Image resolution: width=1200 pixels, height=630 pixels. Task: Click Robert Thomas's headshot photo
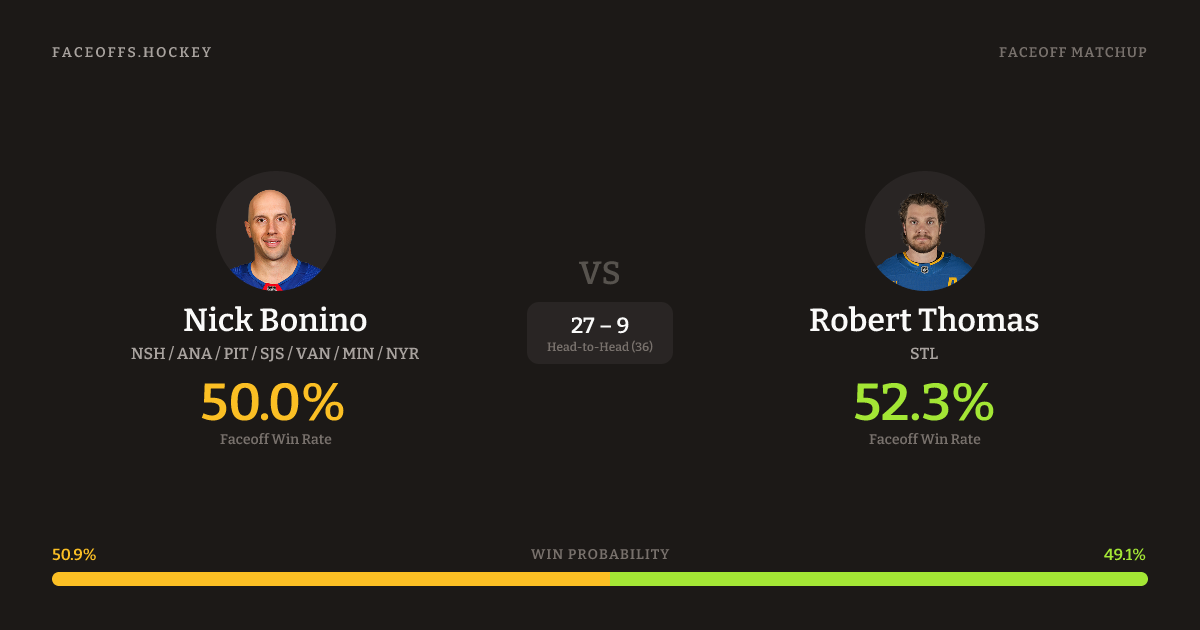tap(924, 231)
